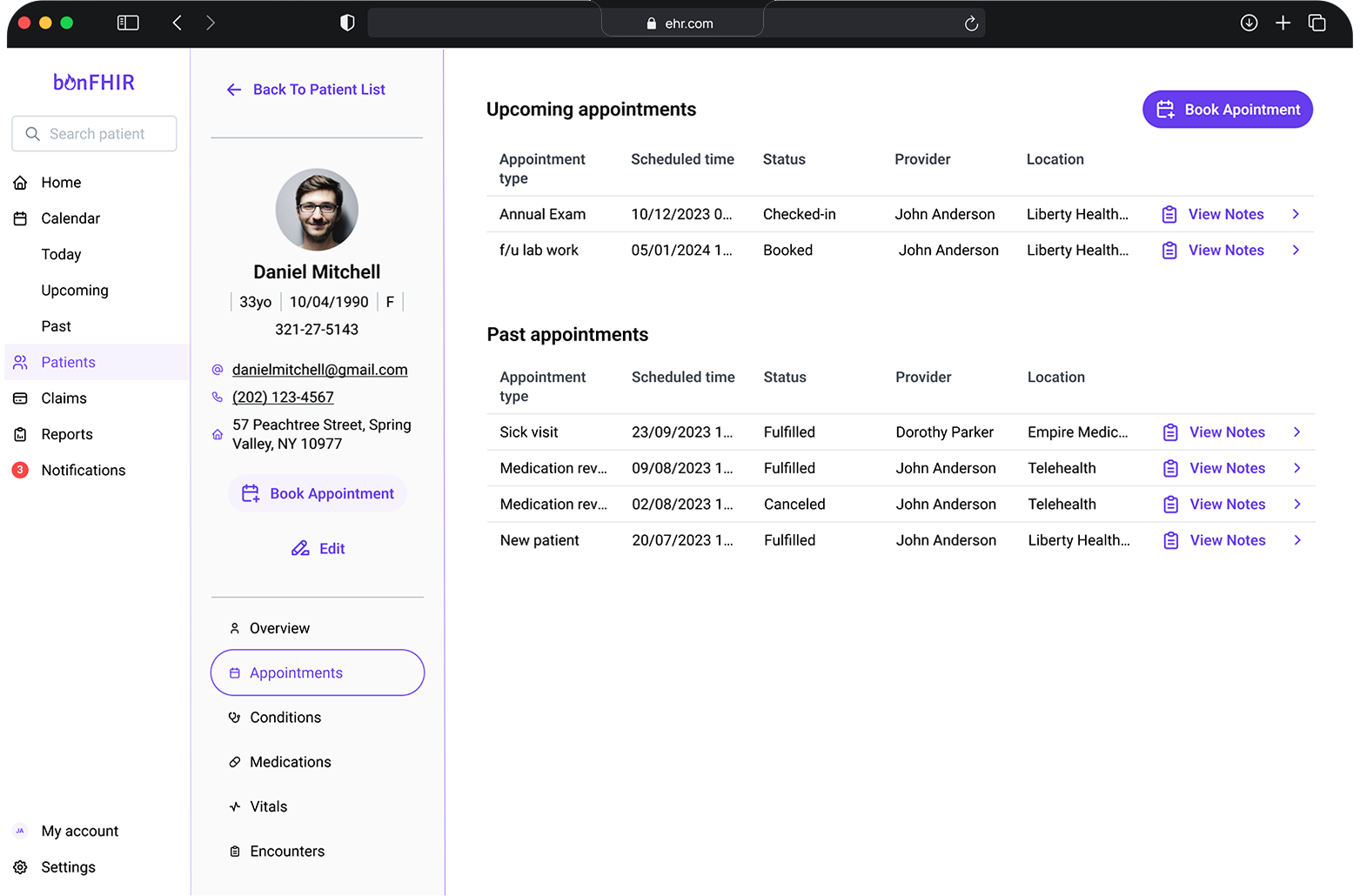The height and width of the screenshot is (896, 1360).
Task: Click Daniel Mitchell's profile photo
Action: coord(317,209)
